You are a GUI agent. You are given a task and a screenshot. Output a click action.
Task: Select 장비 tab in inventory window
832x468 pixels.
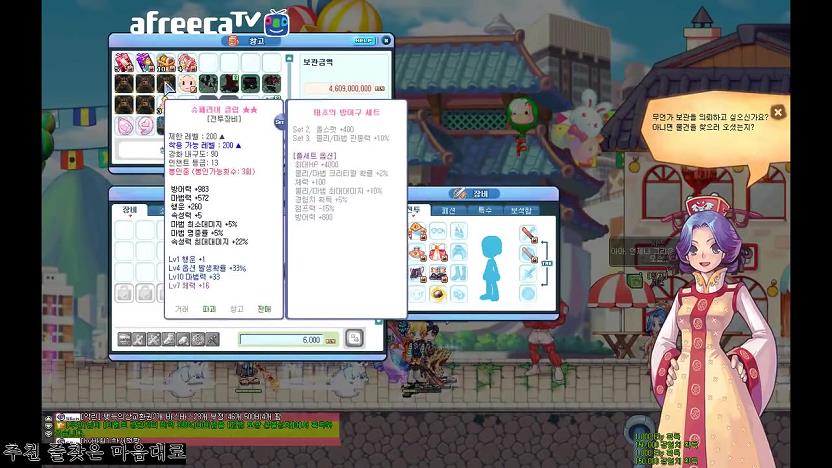[x=130, y=210]
